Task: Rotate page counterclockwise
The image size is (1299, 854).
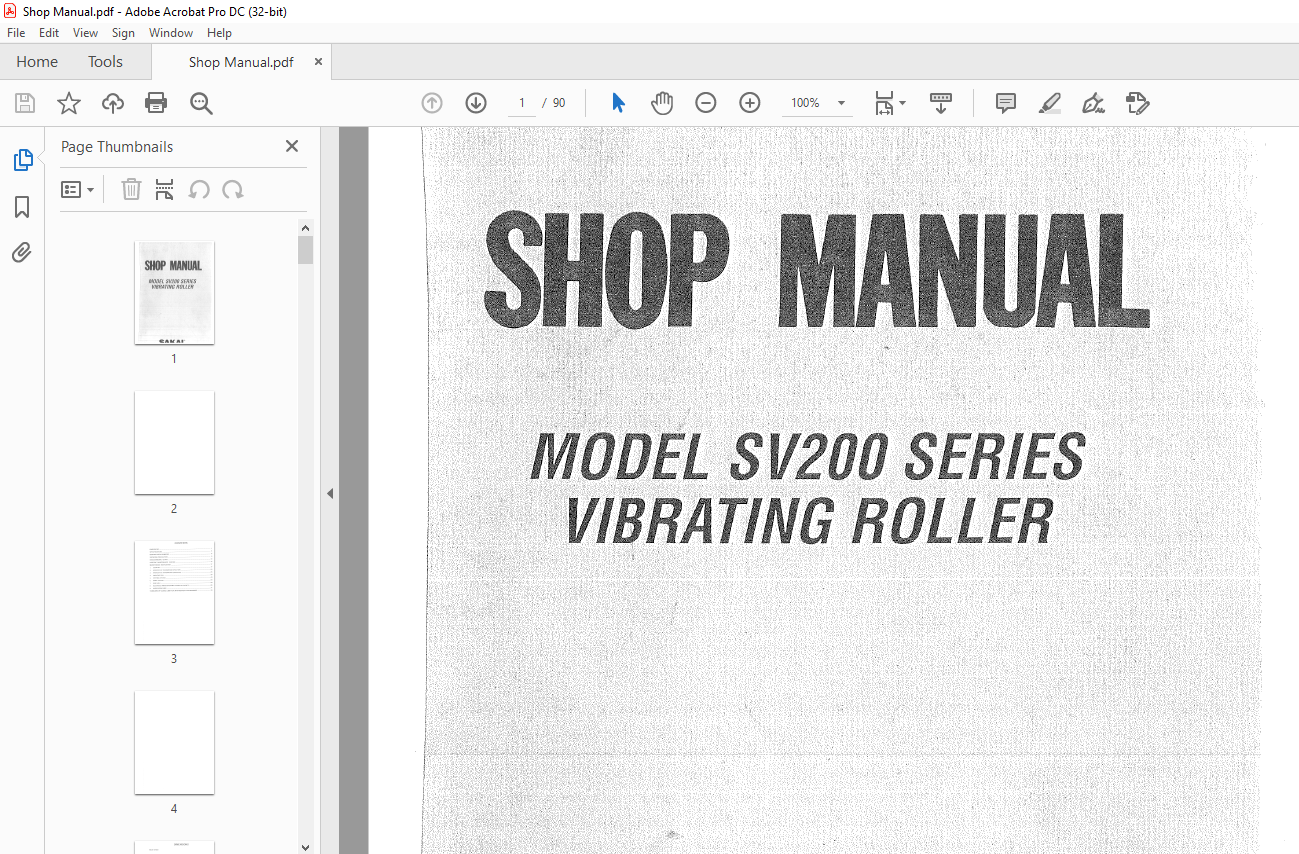Action: (x=199, y=189)
